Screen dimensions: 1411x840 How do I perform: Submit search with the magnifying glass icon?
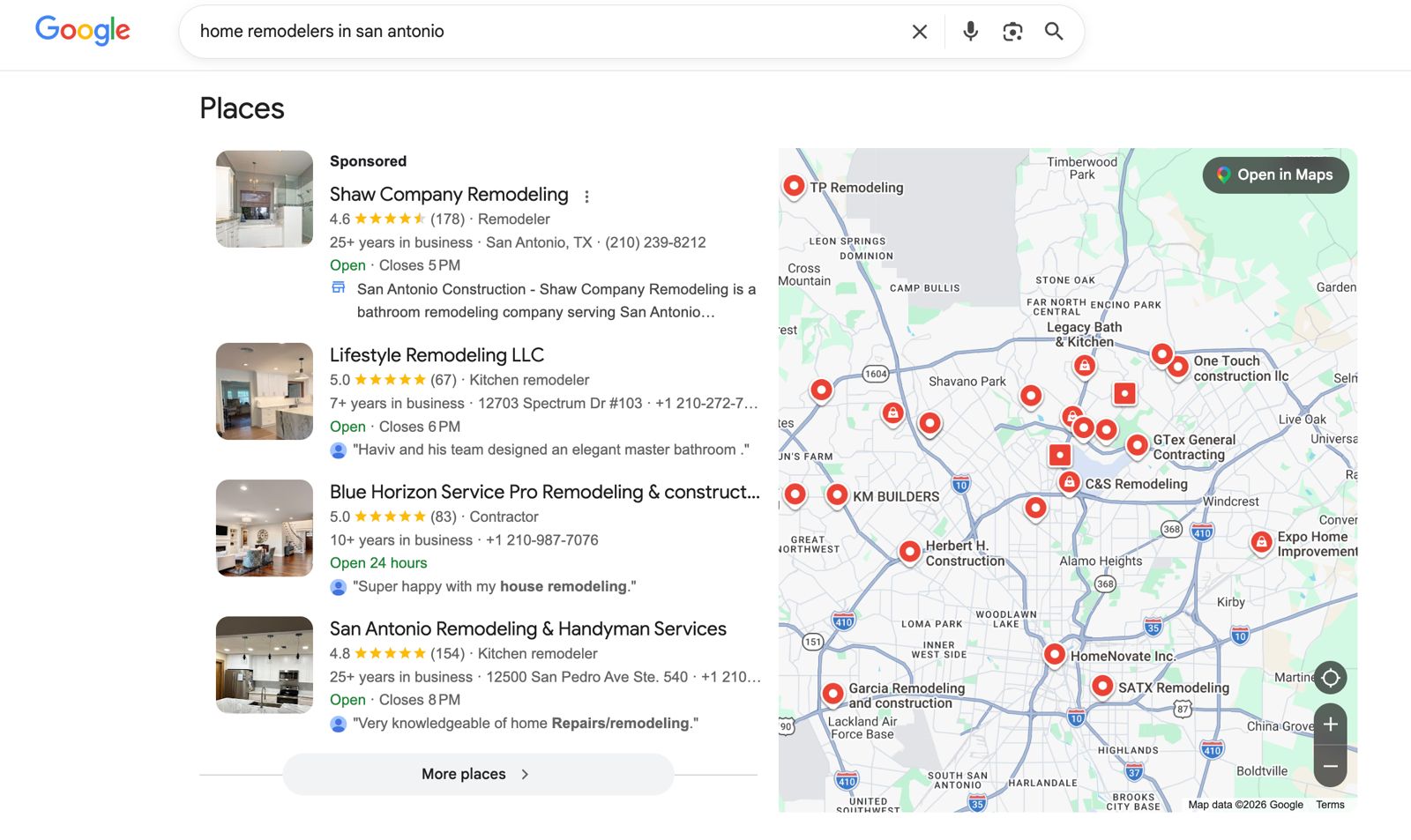[x=1054, y=32]
